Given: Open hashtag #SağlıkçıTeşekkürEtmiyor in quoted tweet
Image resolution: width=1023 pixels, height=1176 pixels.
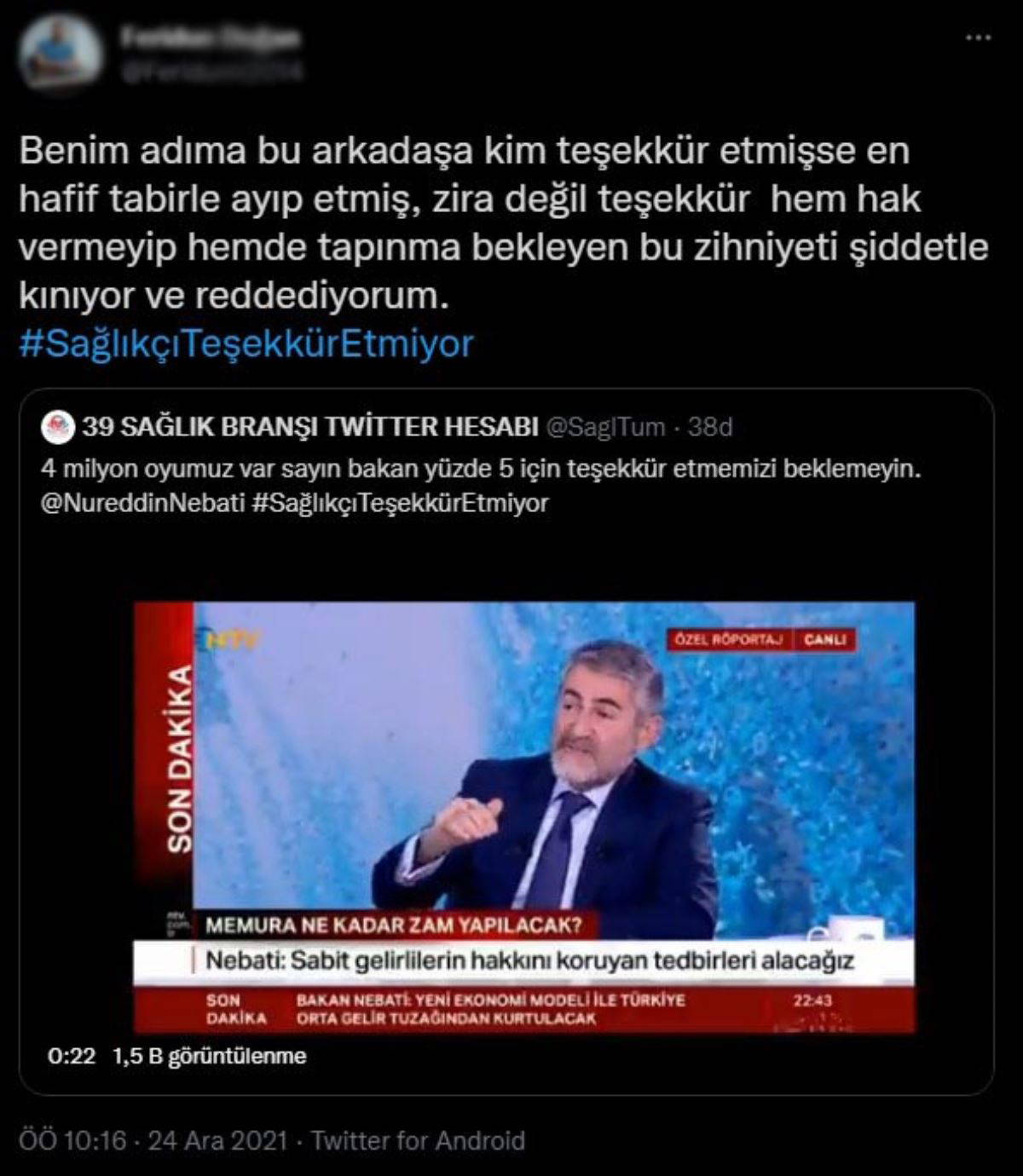Looking at the screenshot, I should [401, 504].
